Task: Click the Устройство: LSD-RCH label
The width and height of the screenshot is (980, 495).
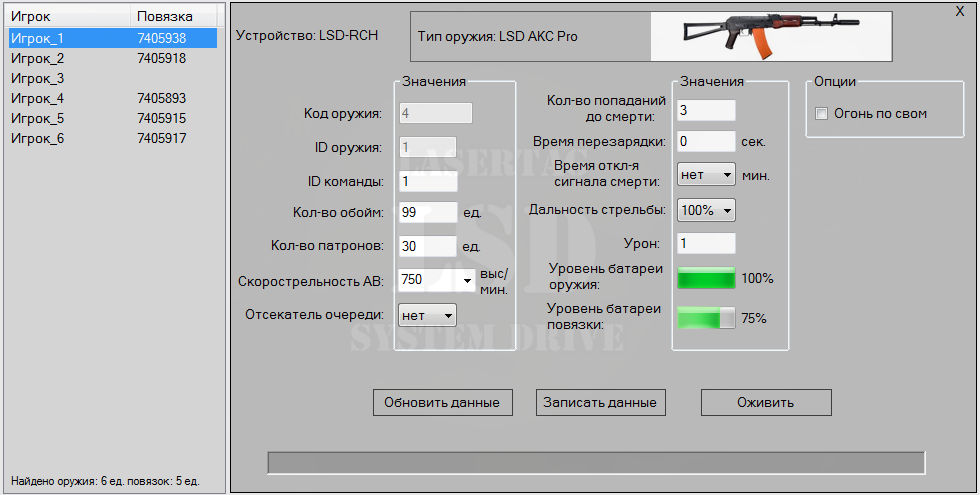Action: click(x=307, y=35)
